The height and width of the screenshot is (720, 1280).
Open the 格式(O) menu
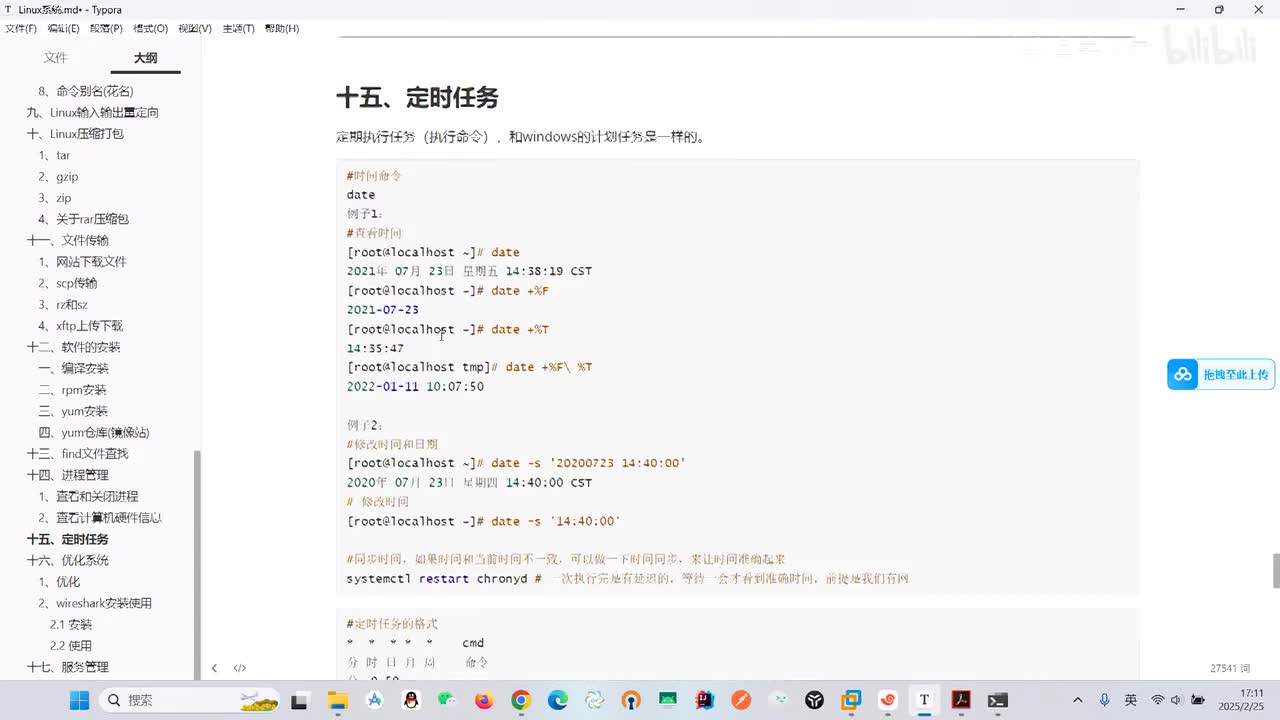coord(150,28)
